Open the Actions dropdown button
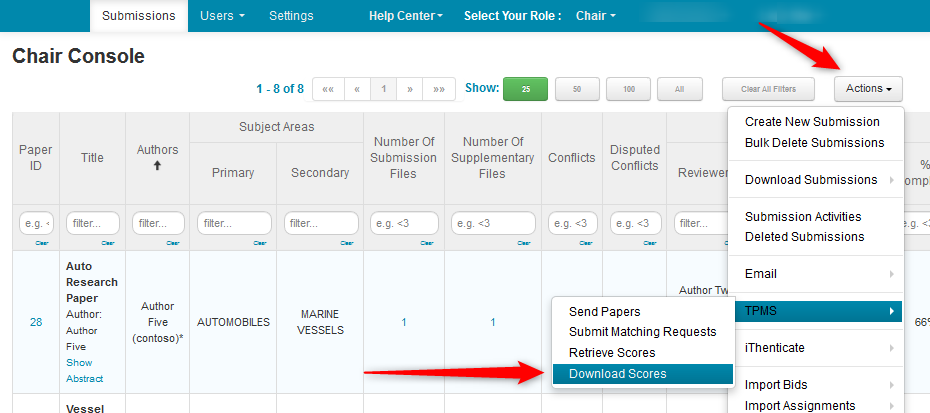 coord(868,89)
